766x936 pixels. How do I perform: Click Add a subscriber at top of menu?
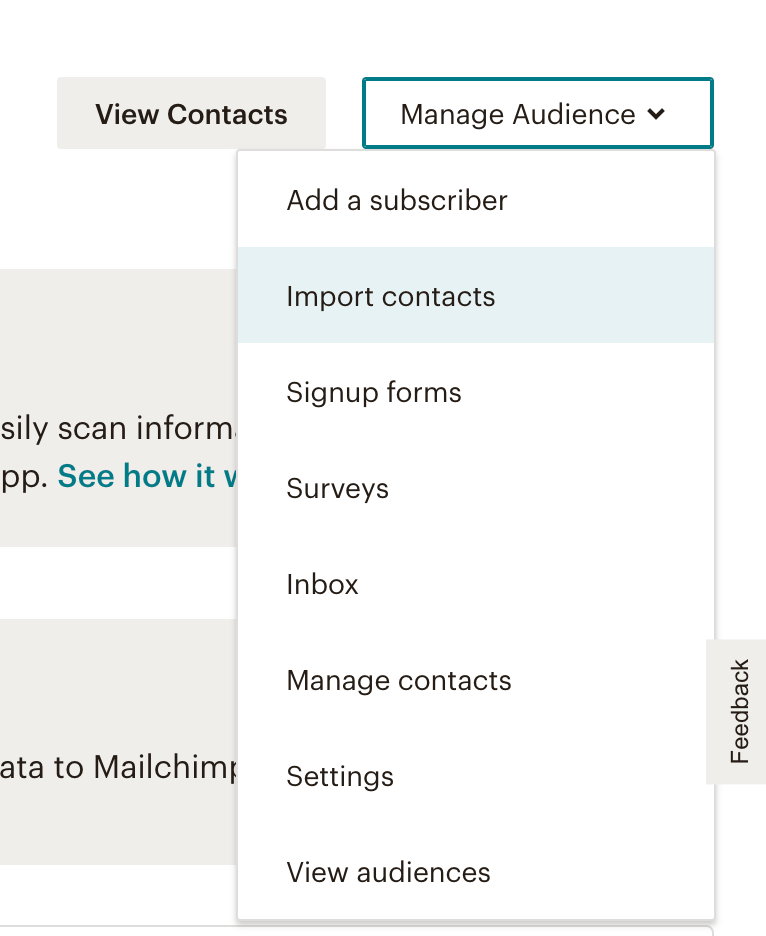[396, 200]
